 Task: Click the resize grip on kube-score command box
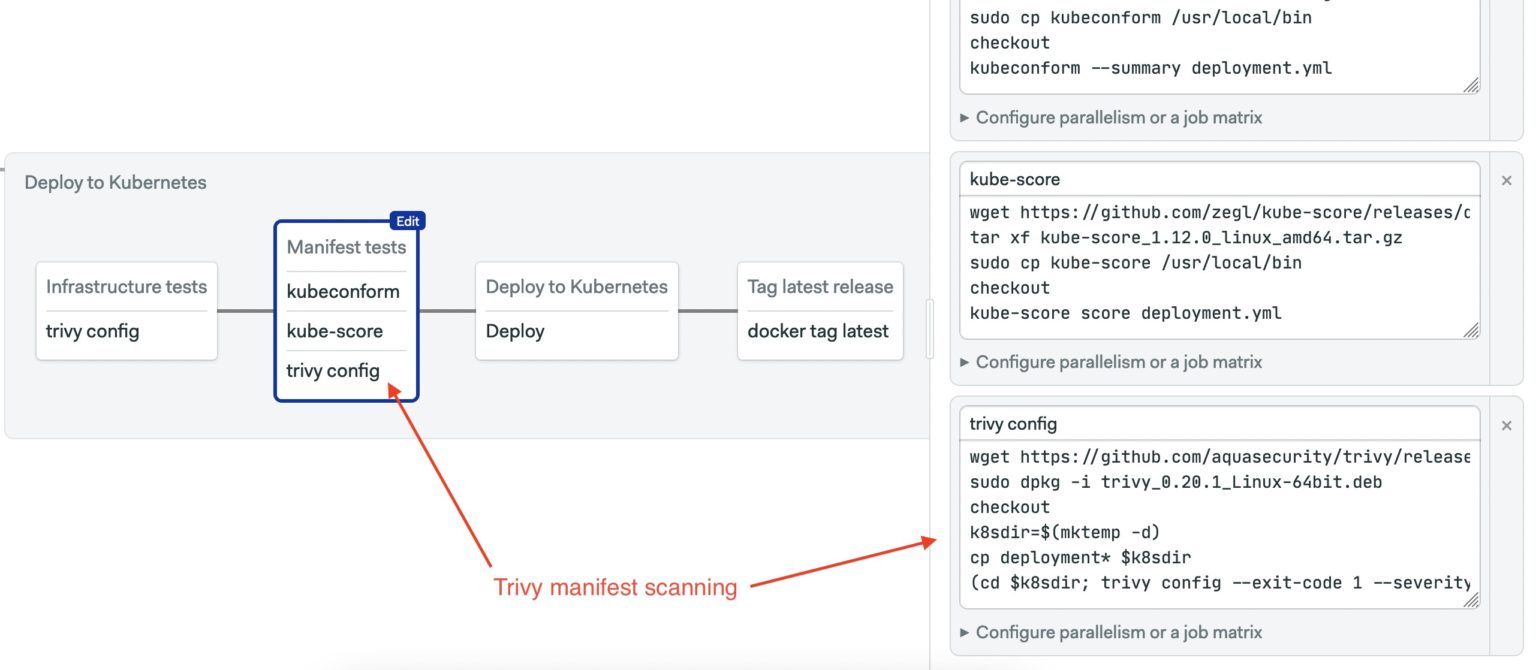(1472, 330)
